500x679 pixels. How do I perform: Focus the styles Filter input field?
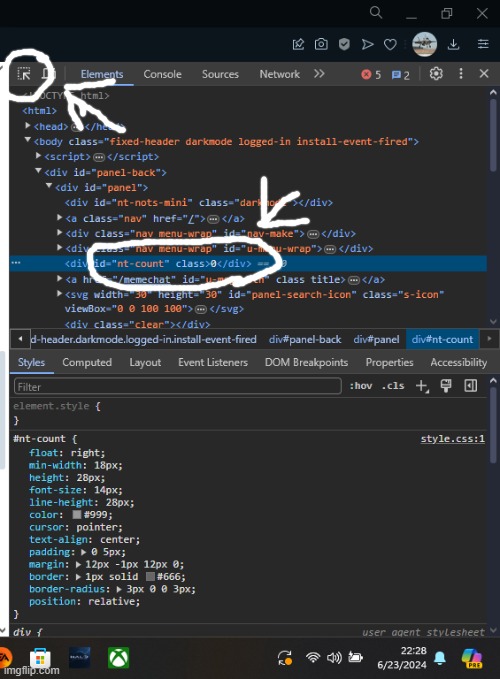point(177,386)
